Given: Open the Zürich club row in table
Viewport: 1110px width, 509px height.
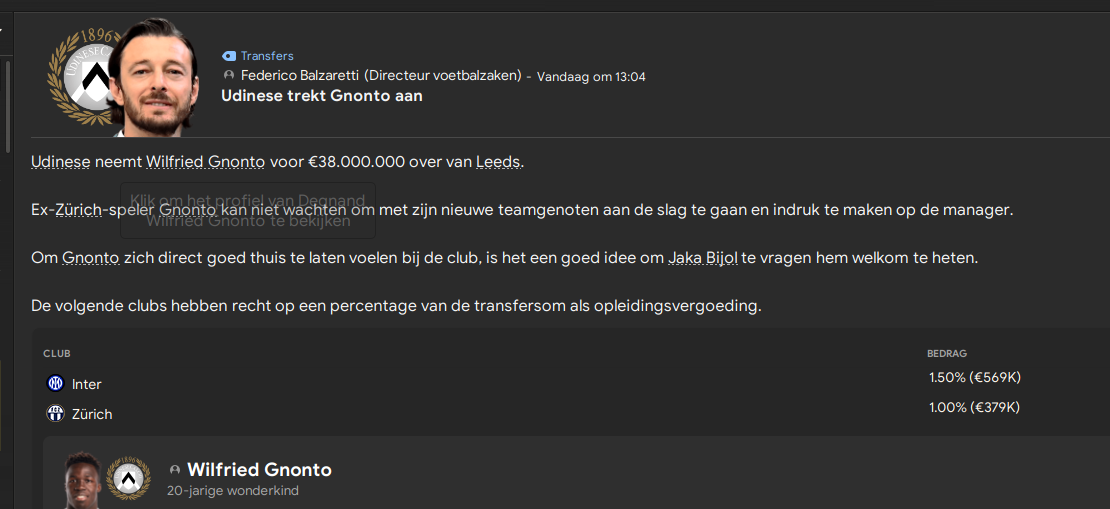Looking at the screenshot, I should coord(570,413).
